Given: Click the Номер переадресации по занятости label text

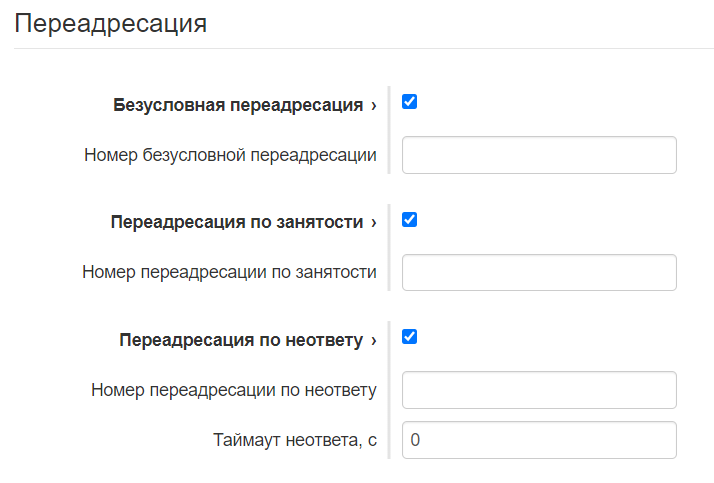Looking at the screenshot, I should [x=229, y=272].
